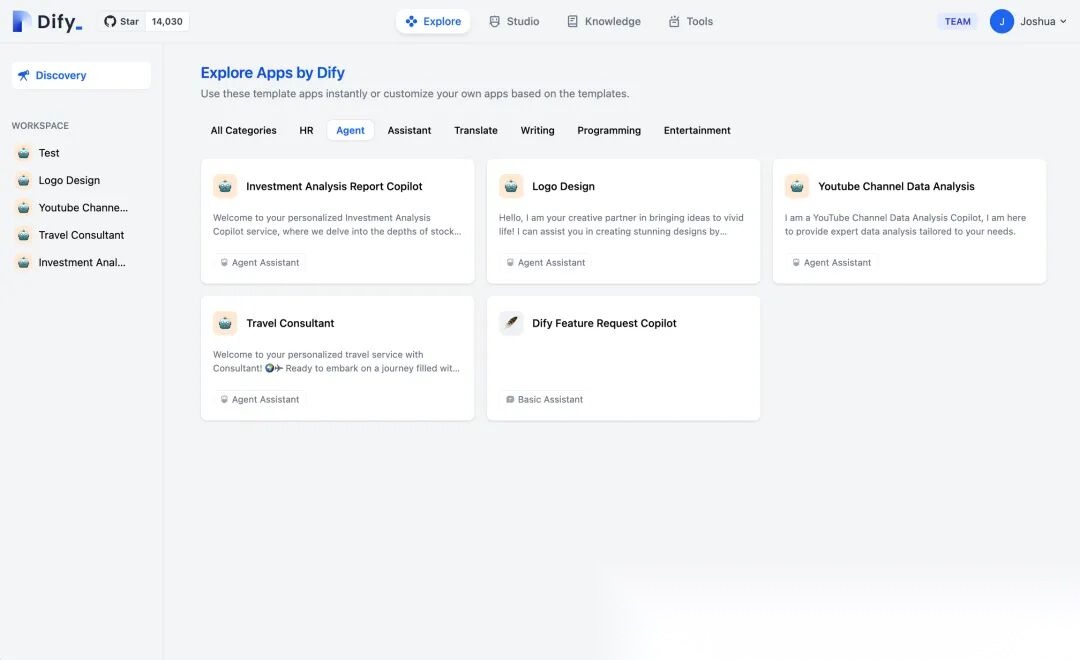Click Agent Assistant icon on Investment card
This screenshot has height=660, width=1080.
[x=224, y=262]
